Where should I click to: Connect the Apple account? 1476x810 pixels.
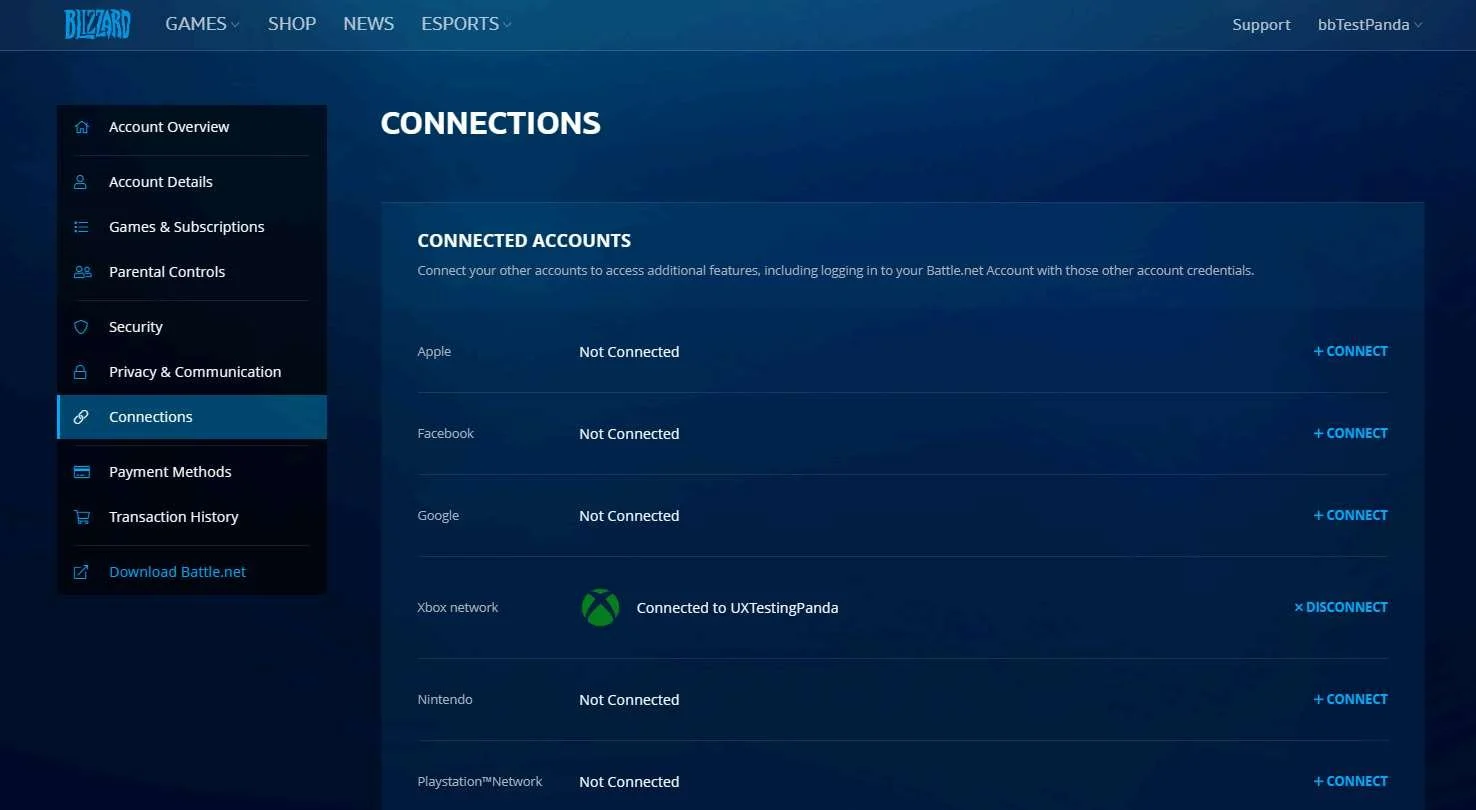[x=1350, y=351]
